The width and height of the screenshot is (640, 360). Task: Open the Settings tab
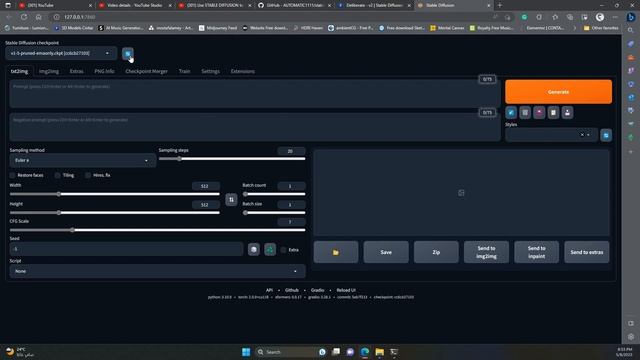(210, 71)
